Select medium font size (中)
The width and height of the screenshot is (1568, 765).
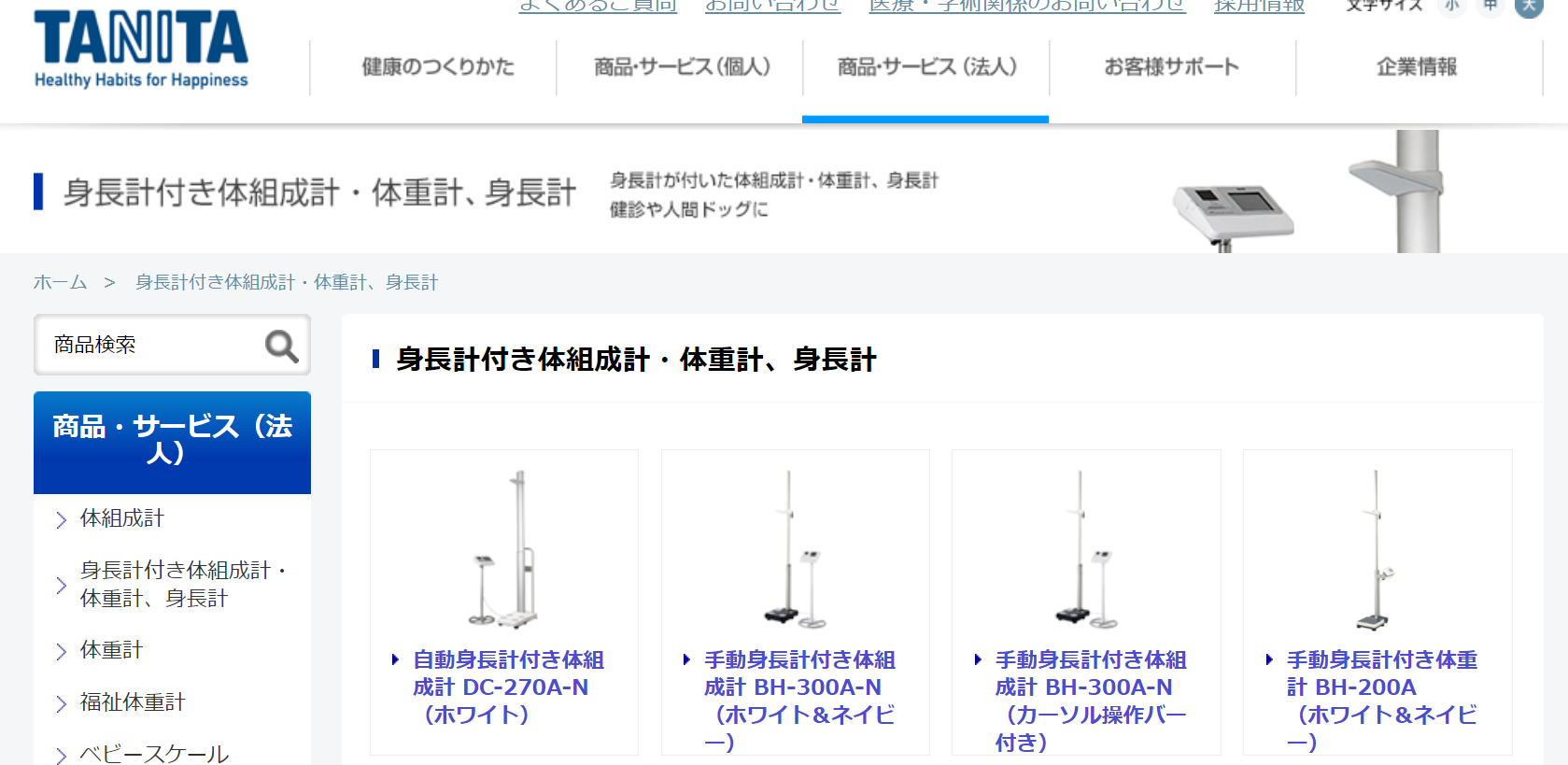1490,6
